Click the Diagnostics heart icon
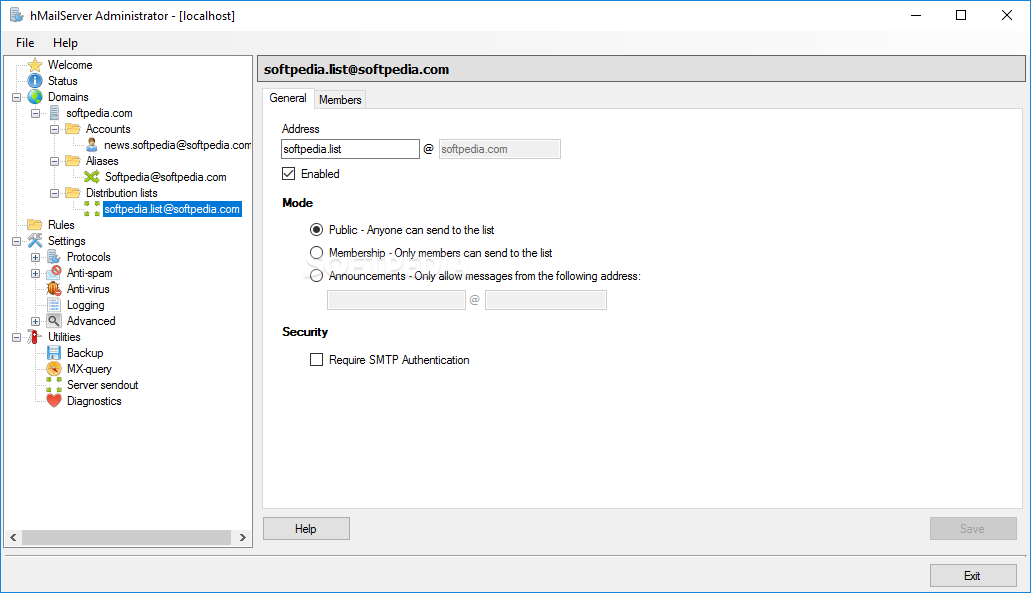1031x593 pixels. click(x=54, y=401)
